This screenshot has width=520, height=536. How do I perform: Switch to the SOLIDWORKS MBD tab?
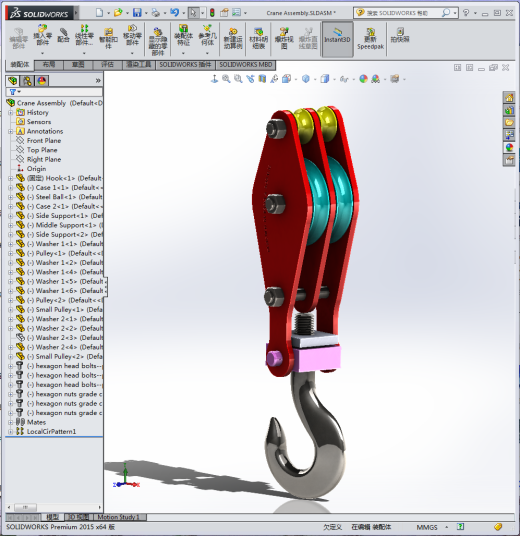click(x=245, y=65)
